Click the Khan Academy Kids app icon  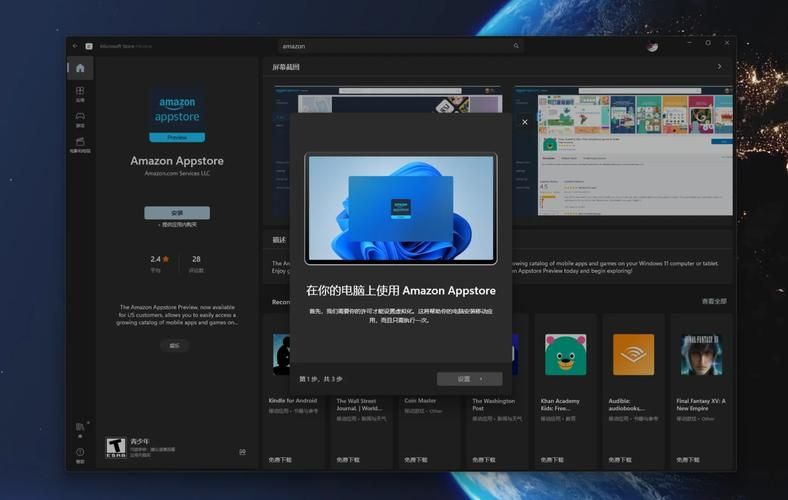pyautogui.click(x=565, y=355)
